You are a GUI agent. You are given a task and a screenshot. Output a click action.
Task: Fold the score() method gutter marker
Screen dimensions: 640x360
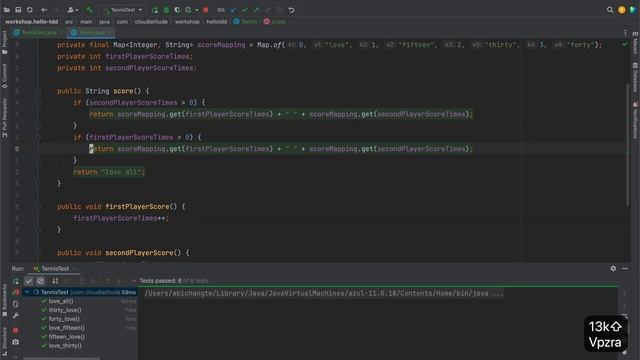click(38, 91)
